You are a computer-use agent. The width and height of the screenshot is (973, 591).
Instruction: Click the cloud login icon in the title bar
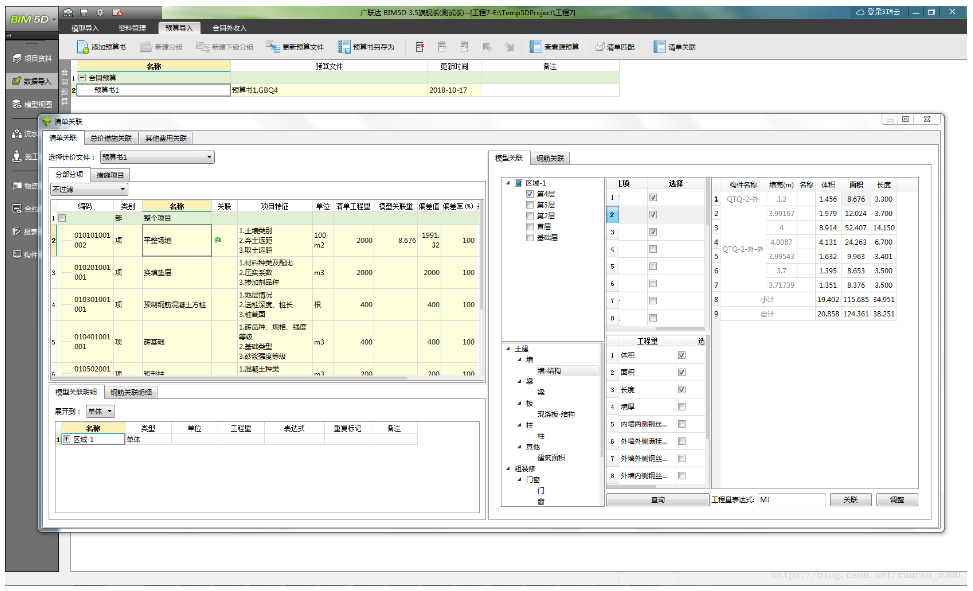860,12
